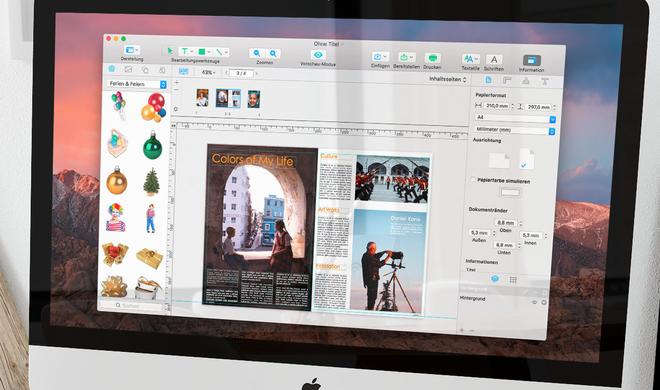The width and height of the screenshot is (660, 390).
Task: Open the Schriften fonts panel
Action: point(494,60)
